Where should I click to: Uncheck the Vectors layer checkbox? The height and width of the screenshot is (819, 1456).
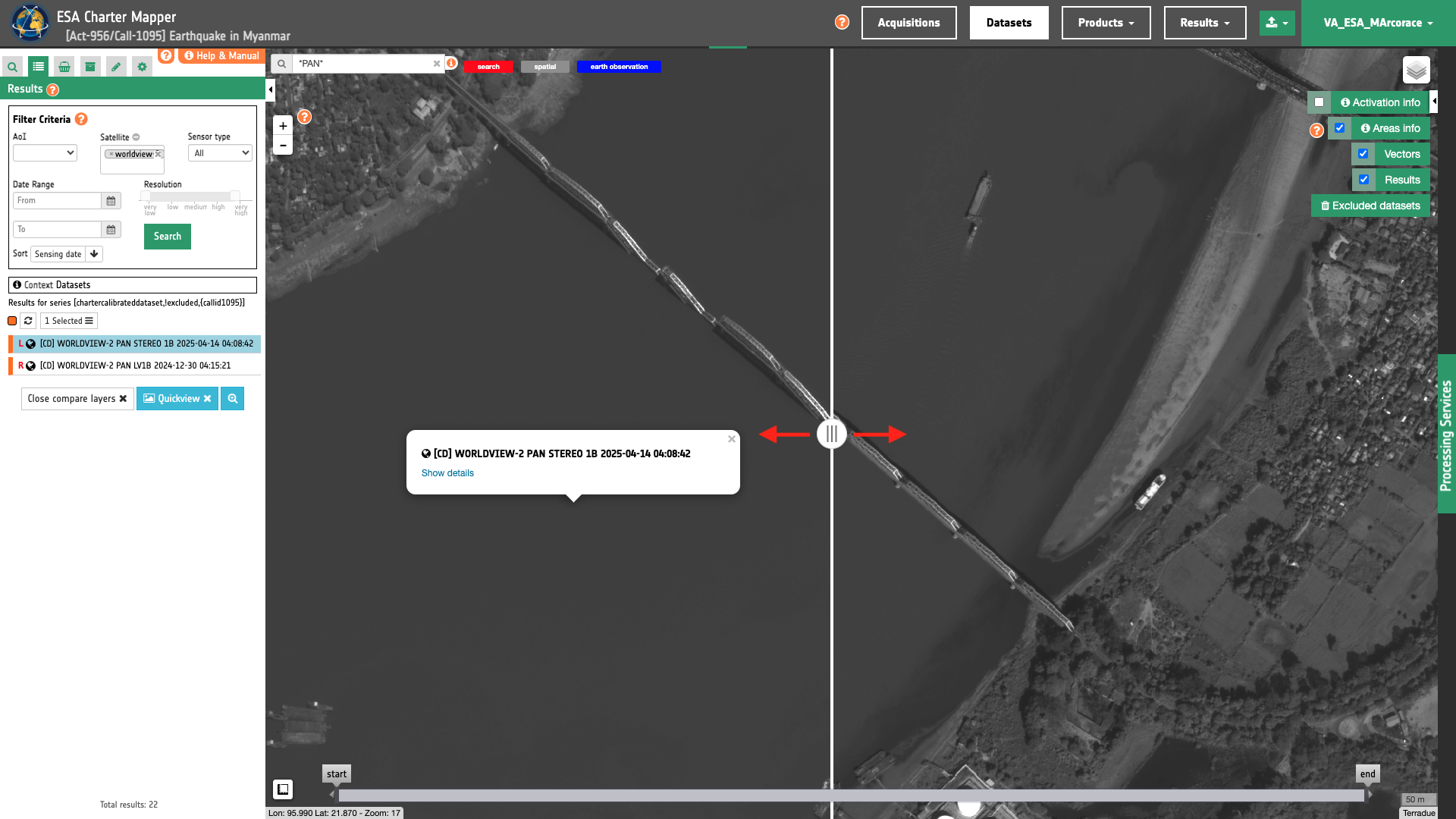1363,154
